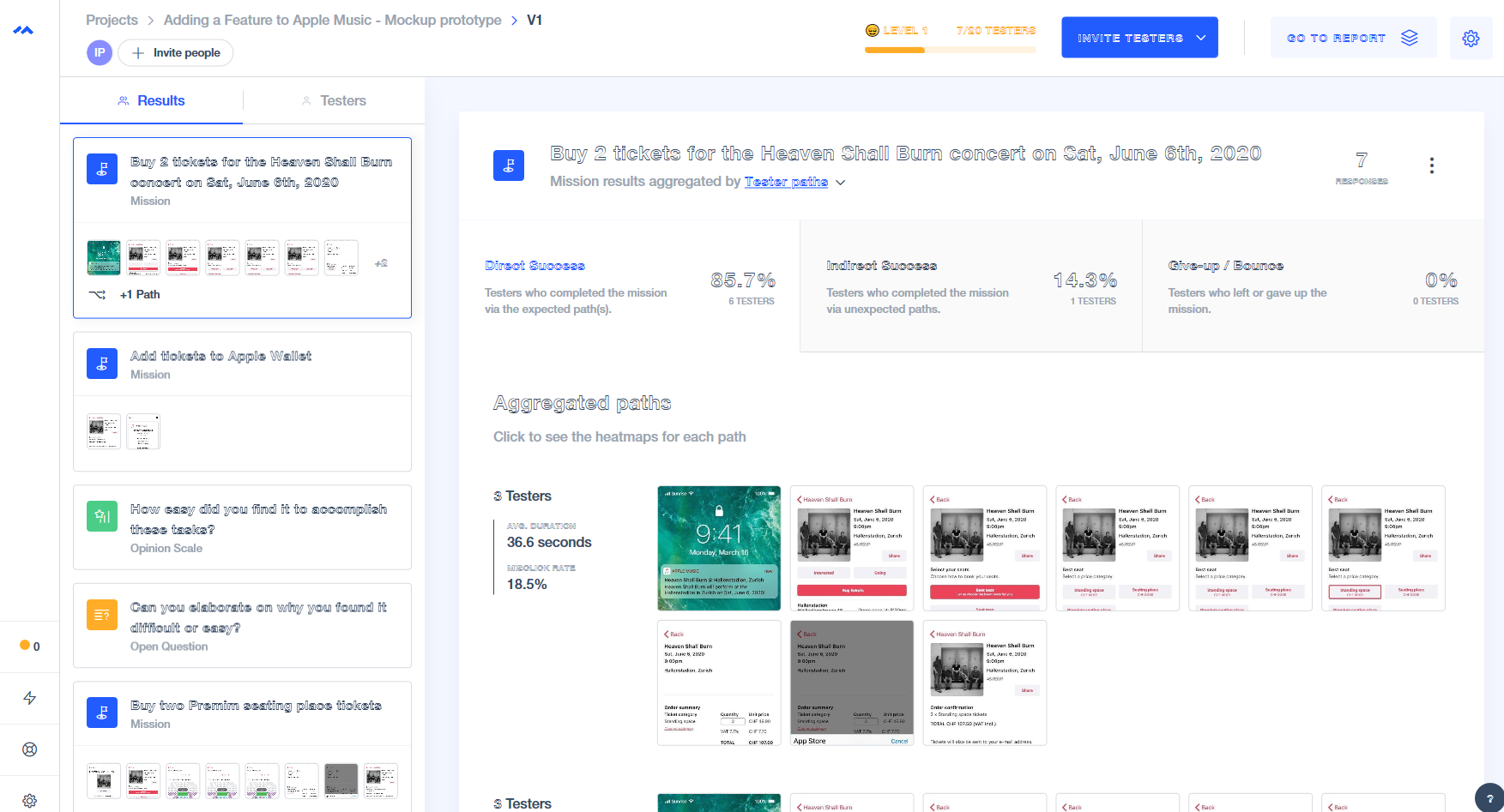Image resolution: width=1504 pixels, height=812 pixels.
Task: Click the Maze logo icon
Action: click(x=23, y=30)
